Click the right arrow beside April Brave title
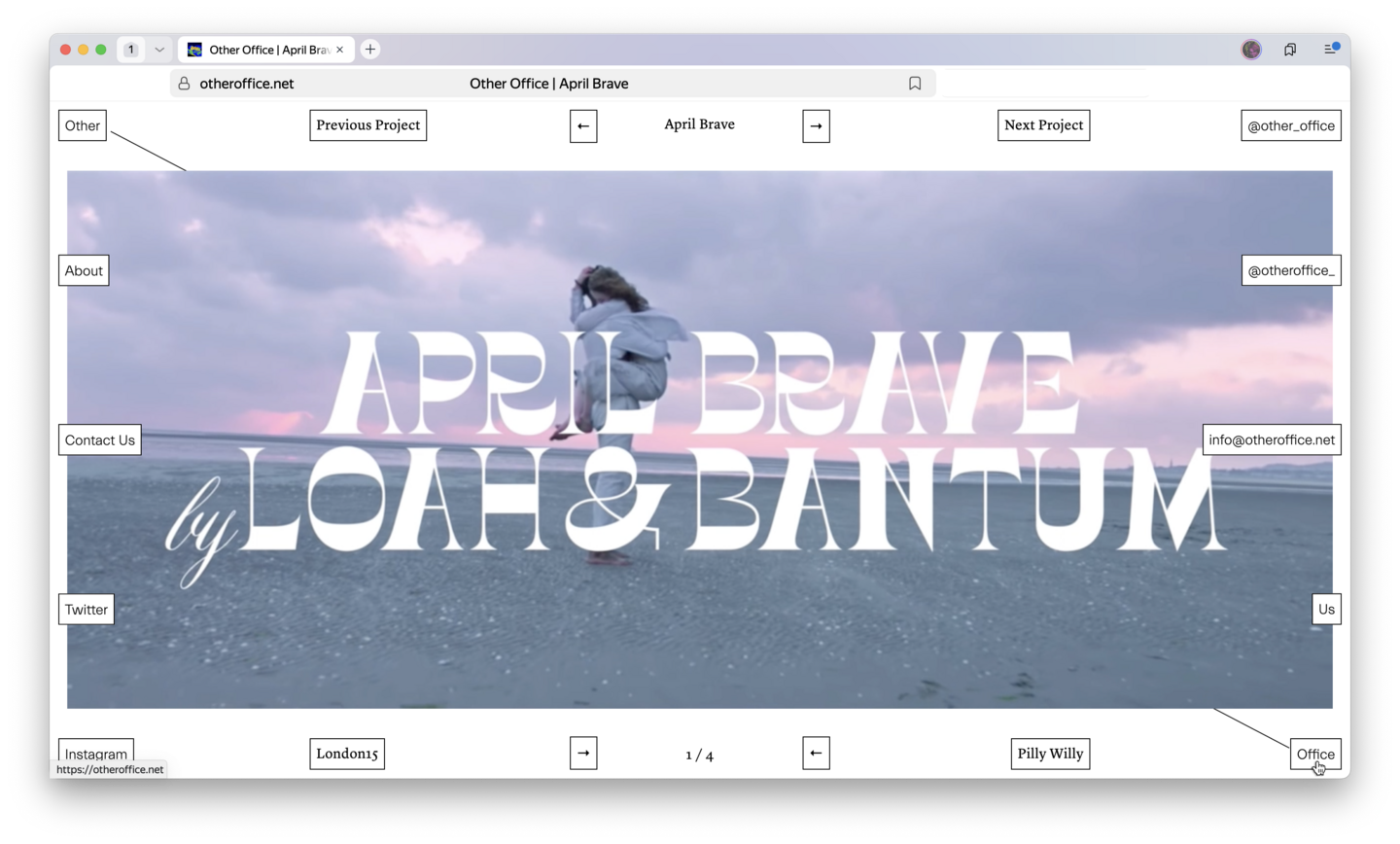The height and width of the screenshot is (844, 1400). click(816, 126)
